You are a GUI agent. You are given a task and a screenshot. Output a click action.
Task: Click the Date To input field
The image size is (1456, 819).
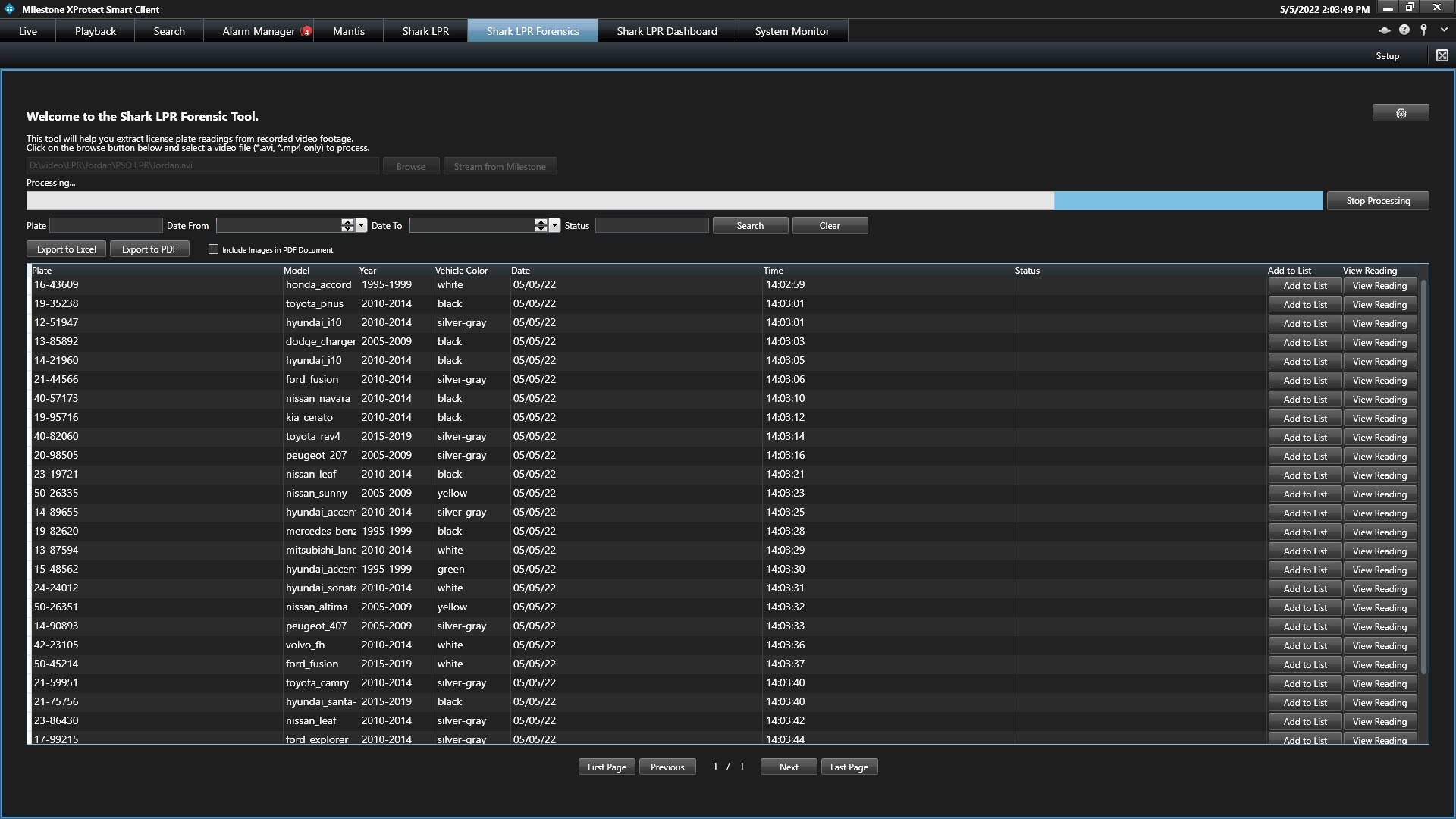472,225
